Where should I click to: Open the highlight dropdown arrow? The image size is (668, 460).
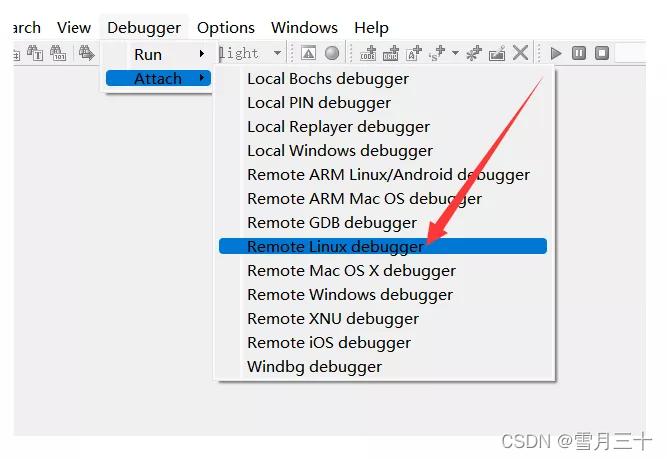pos(277,53)
